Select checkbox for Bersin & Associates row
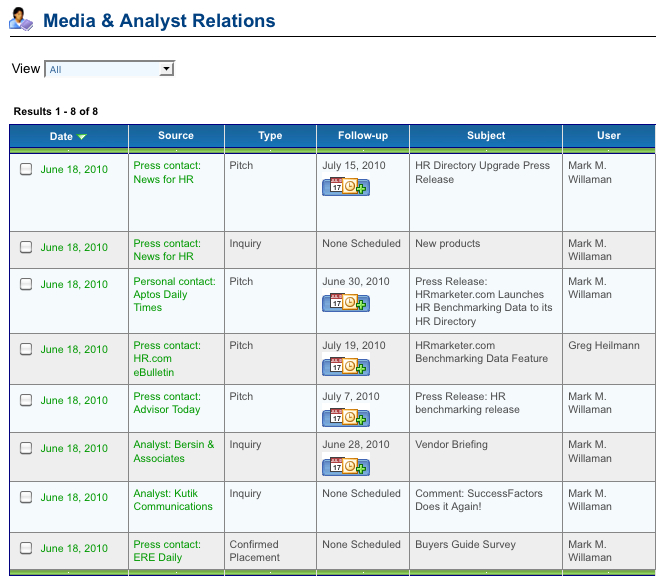This screenshot has height=584, width=656. point(26,448)
